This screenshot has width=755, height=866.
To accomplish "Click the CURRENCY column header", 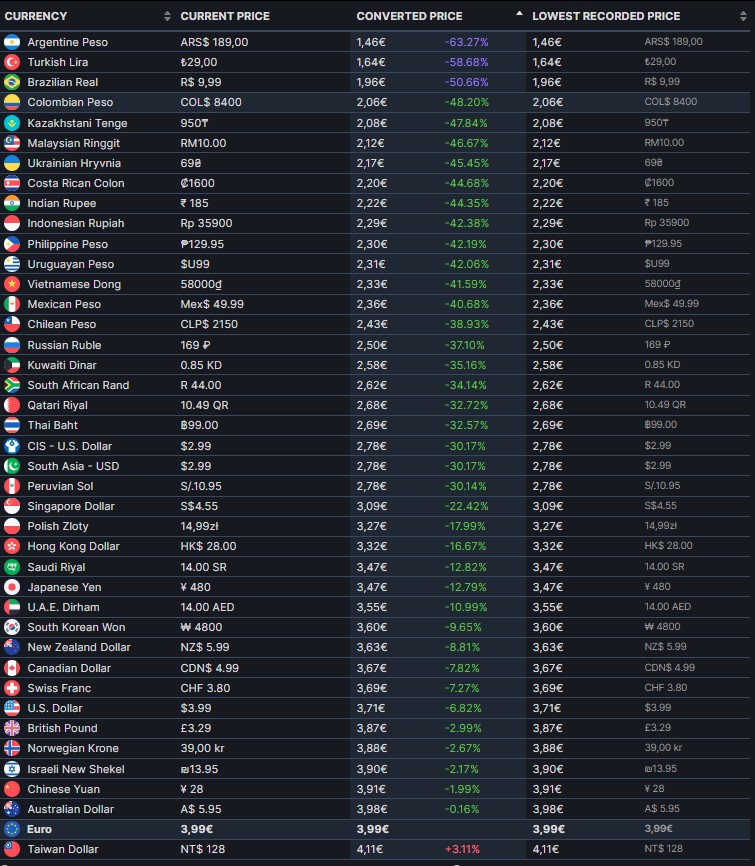I will point(36,16).
